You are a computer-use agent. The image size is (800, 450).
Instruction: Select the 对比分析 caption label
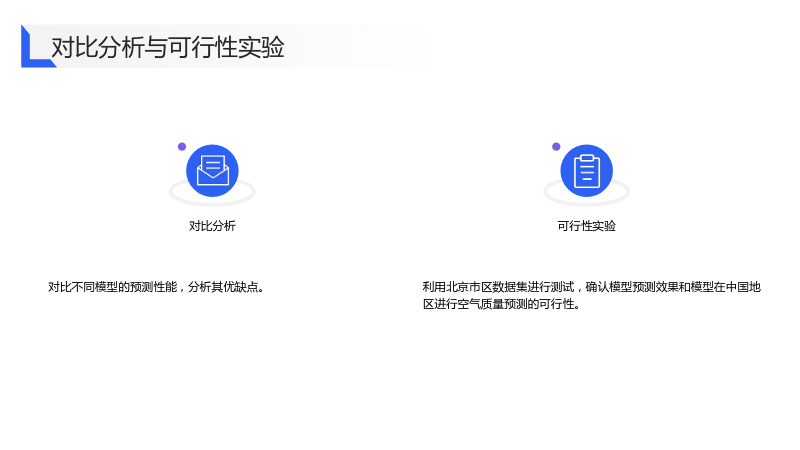pos(212,226)
